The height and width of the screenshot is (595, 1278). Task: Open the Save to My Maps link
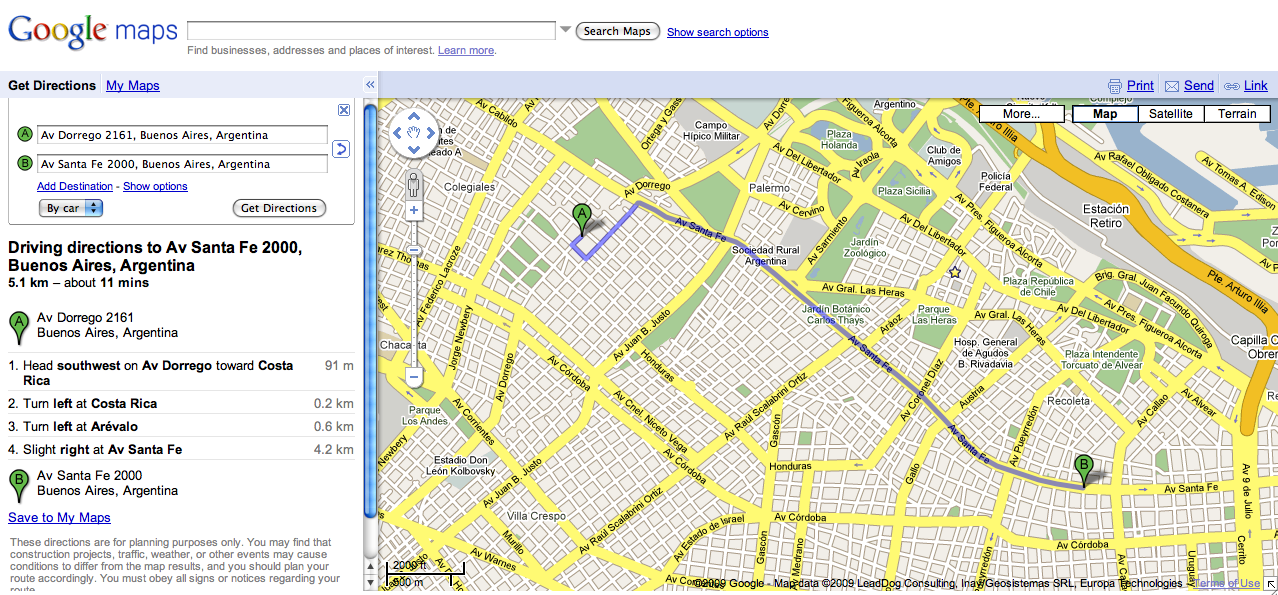(x=59, y=517)
